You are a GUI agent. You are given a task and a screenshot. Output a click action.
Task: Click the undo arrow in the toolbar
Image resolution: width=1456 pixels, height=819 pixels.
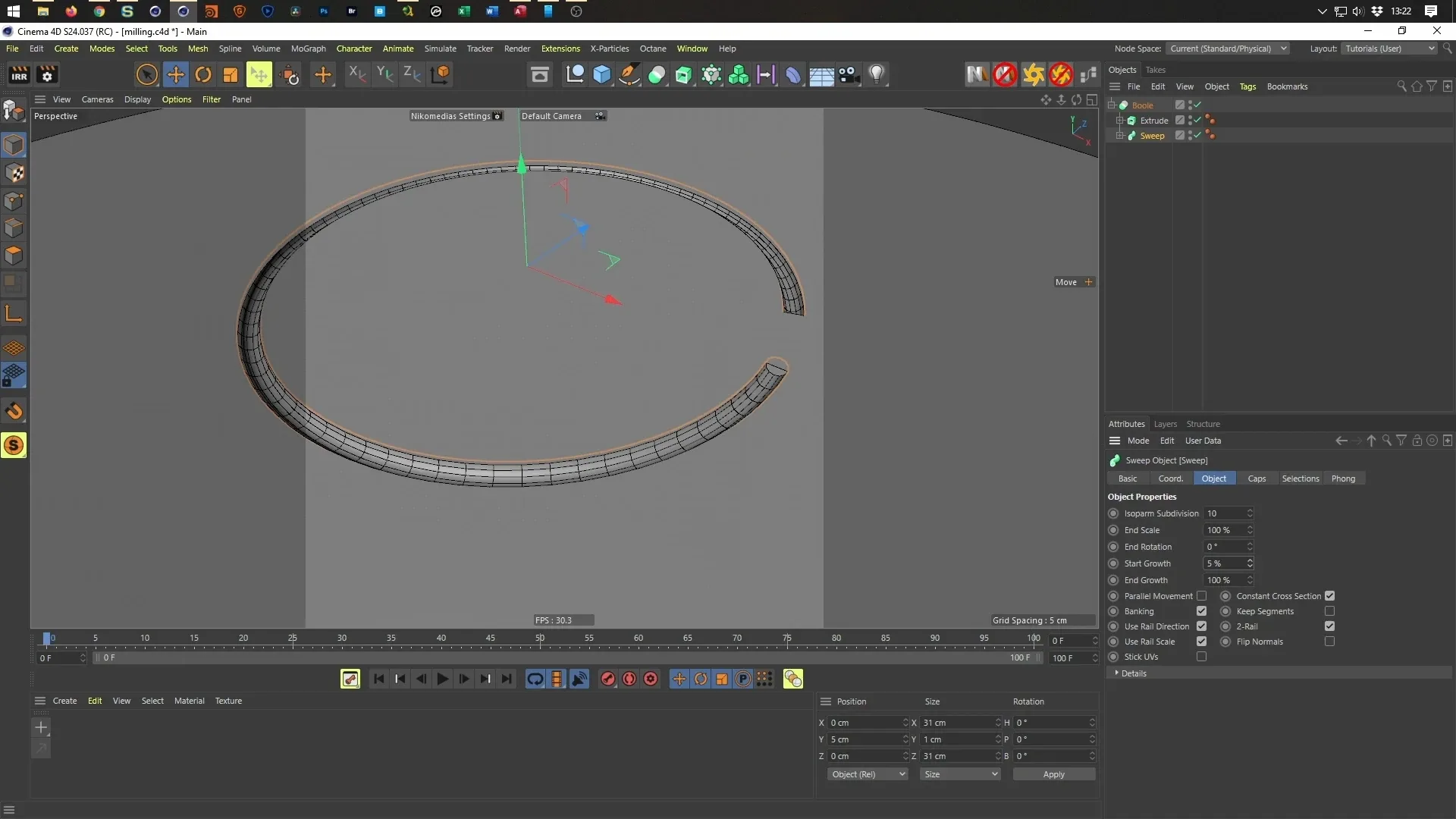tap(1340, 441)
